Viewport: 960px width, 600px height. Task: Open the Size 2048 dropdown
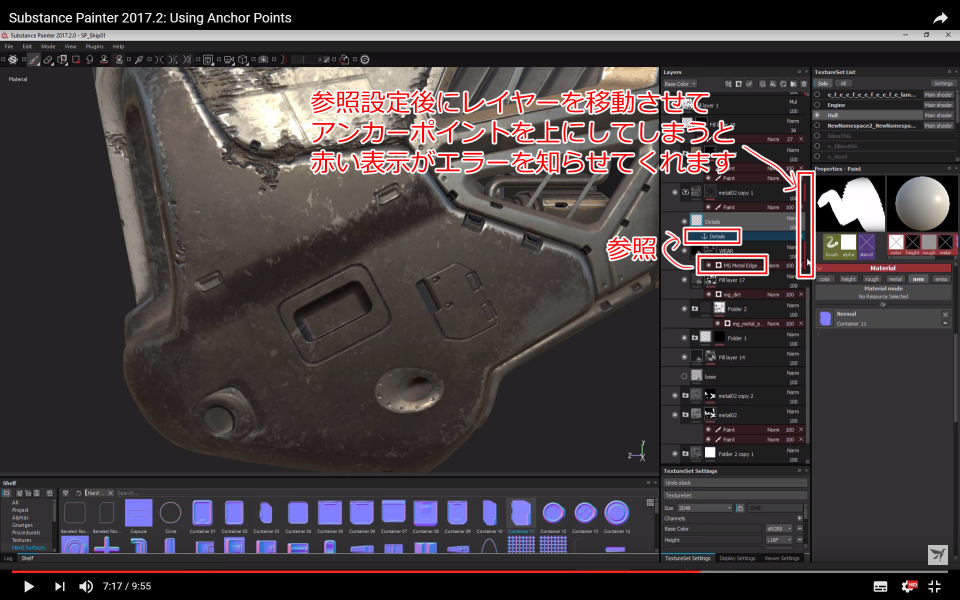coord(705,508)
